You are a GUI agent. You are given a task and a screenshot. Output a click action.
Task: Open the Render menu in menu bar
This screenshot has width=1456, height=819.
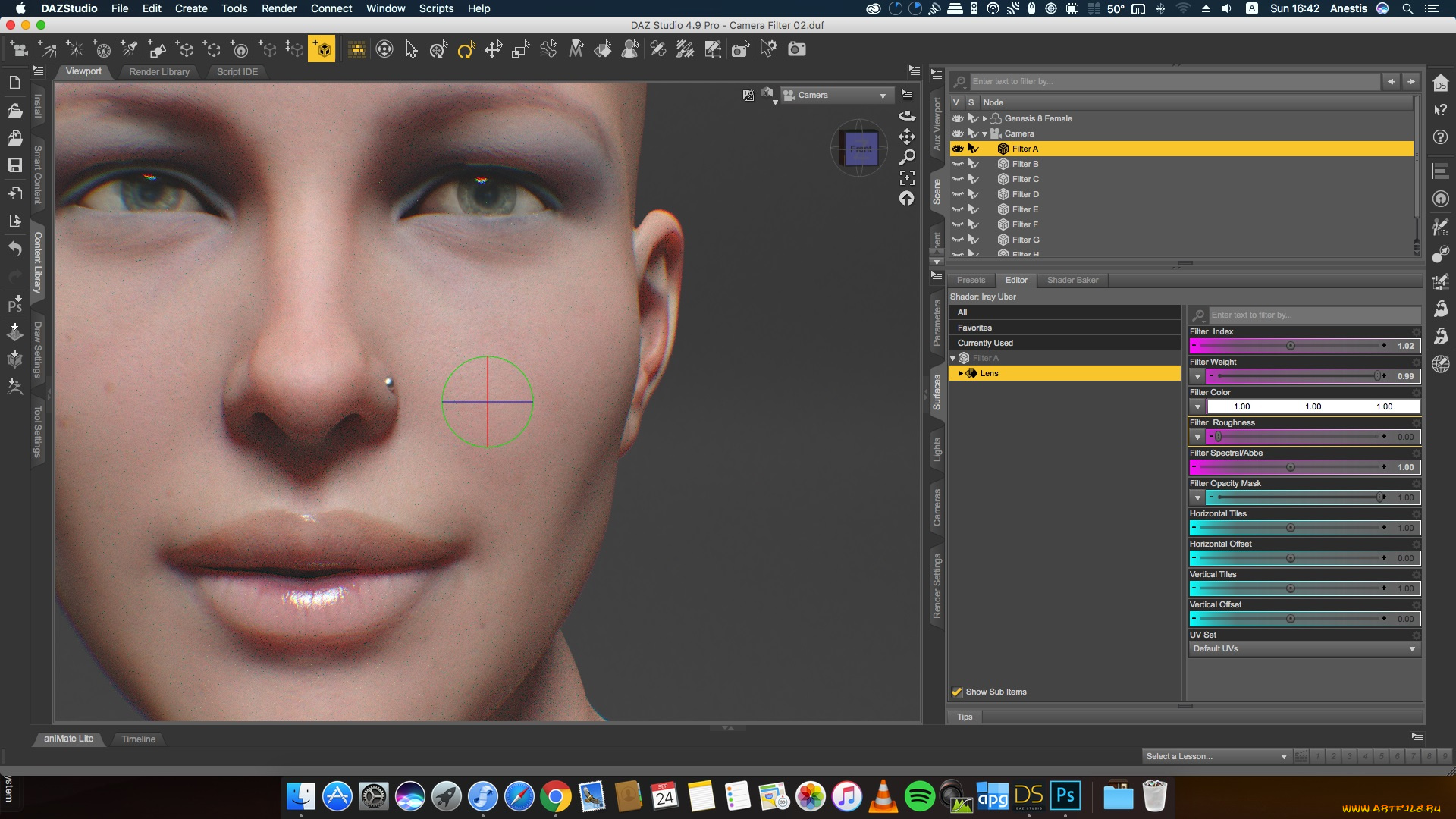(279, 8)
